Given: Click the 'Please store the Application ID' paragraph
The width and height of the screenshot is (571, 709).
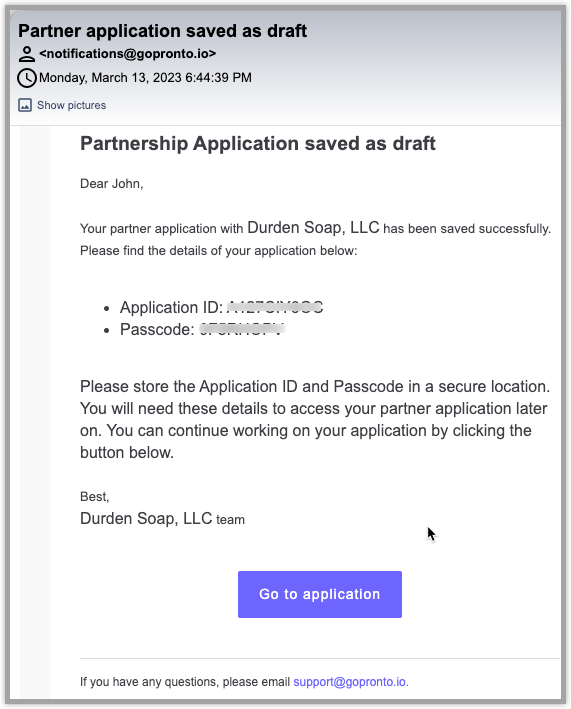Looking at the screenshot, I should (x=315, y=419).
